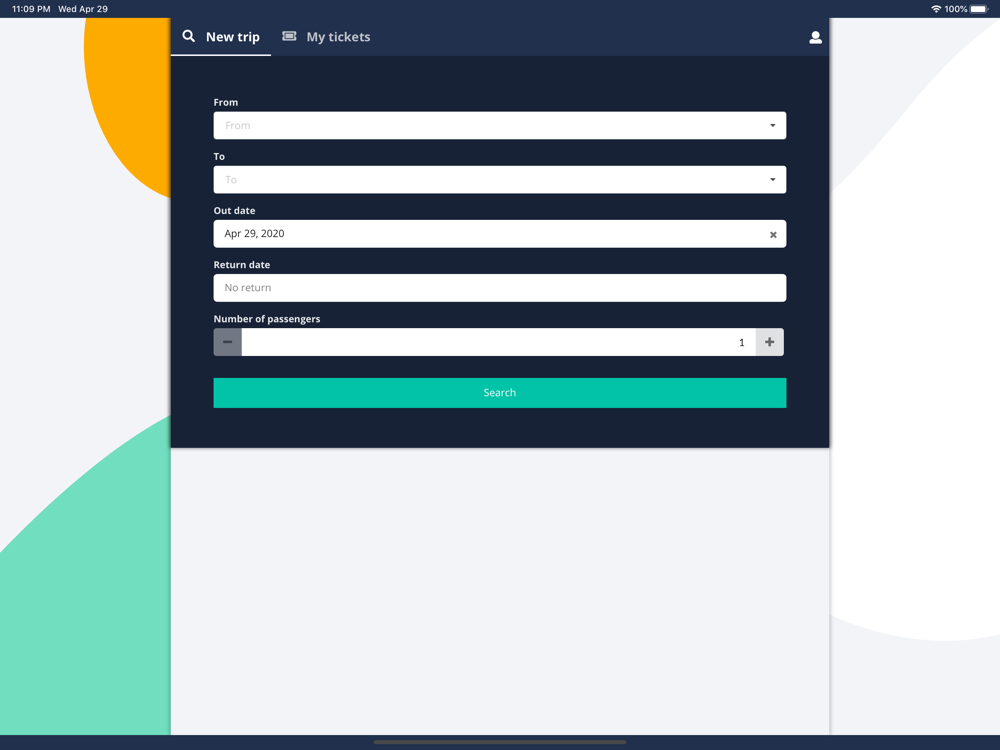Viewport: 1000px width, 750px height.
Task: Increase number of passengers
Action: 770,342
